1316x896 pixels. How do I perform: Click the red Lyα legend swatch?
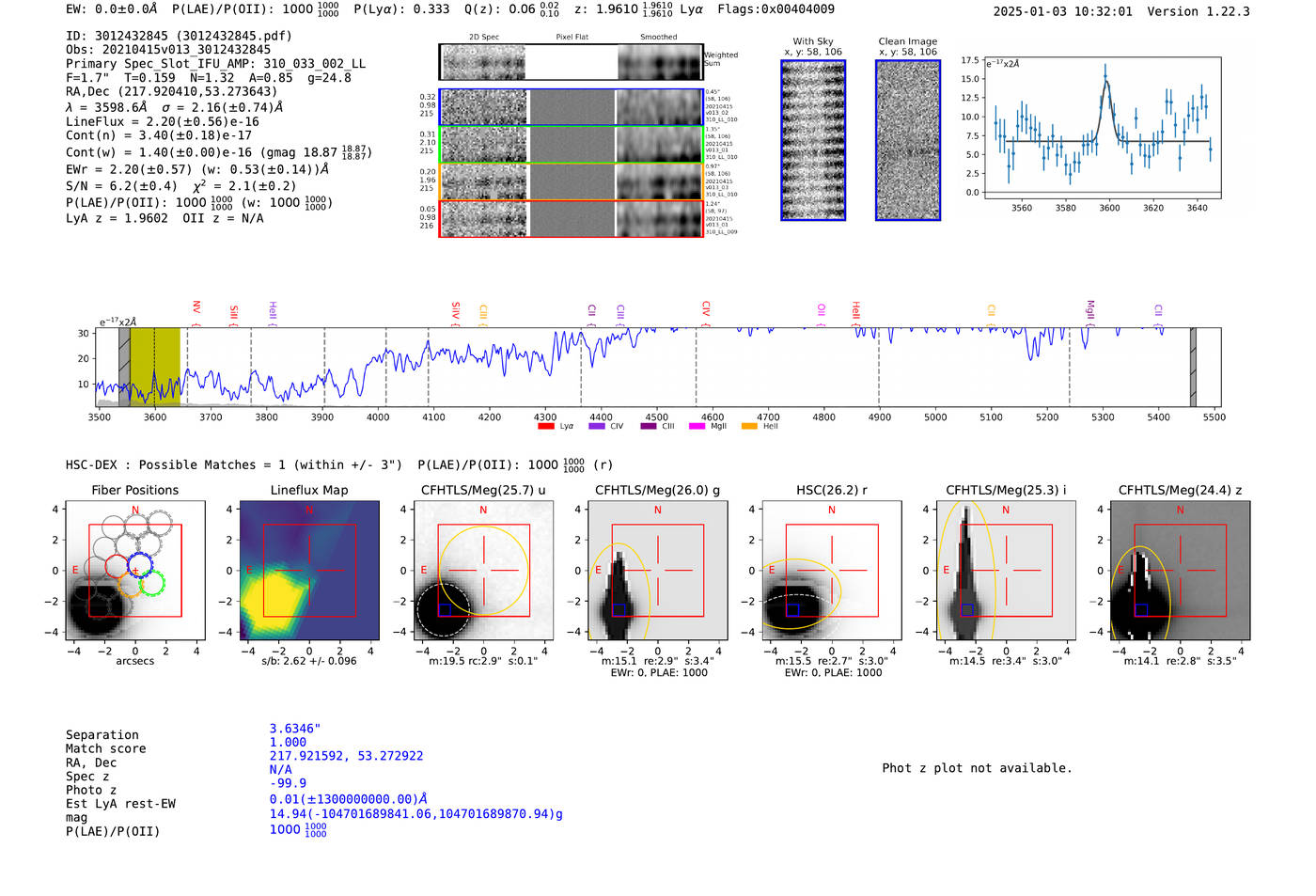click(x=545, y=426)
